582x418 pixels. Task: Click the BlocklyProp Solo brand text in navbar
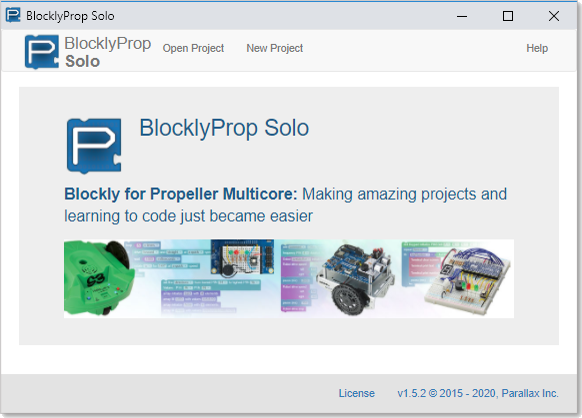pos(108,52)
